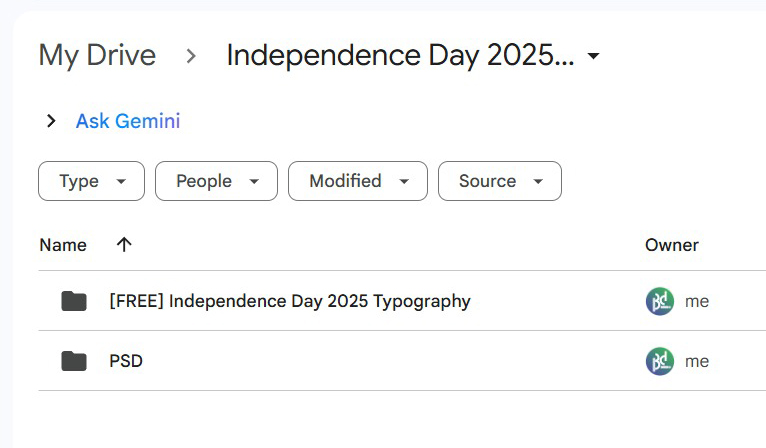
Task: Click the Owner column header
Action: pos(672,245)
